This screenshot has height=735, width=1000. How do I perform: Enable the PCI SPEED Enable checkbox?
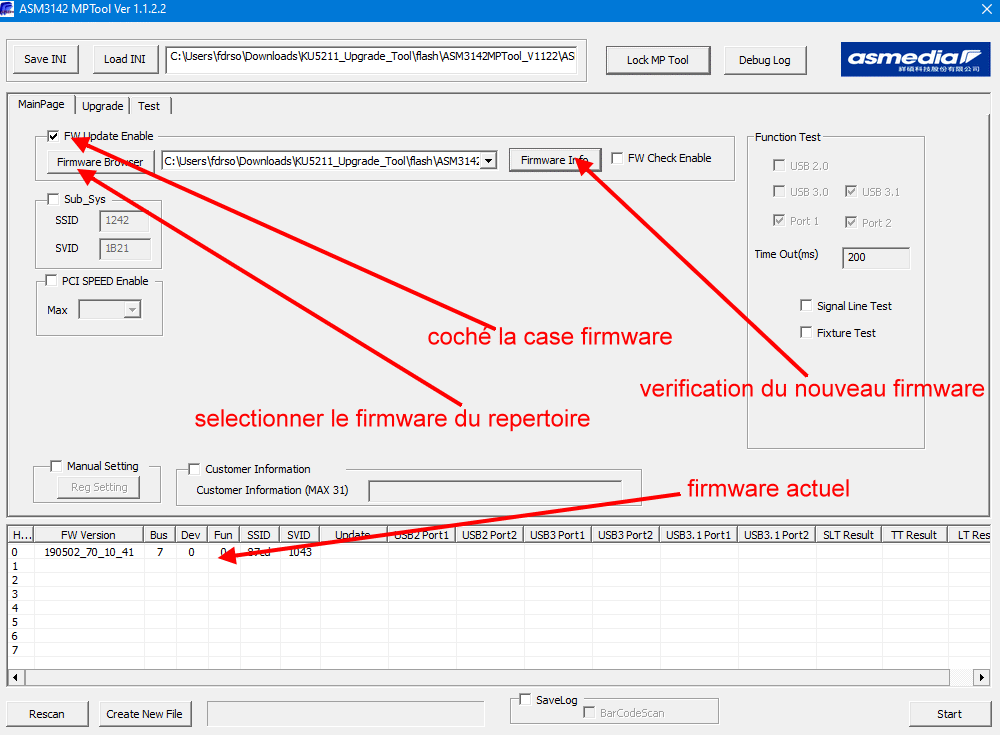coord(51,281)
